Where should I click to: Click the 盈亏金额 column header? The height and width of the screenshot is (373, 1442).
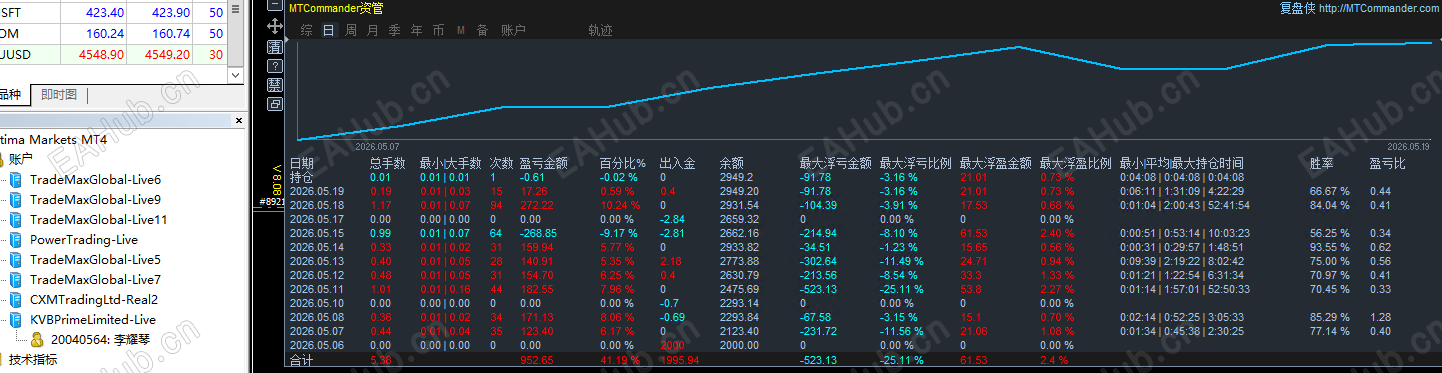(544, 163)
